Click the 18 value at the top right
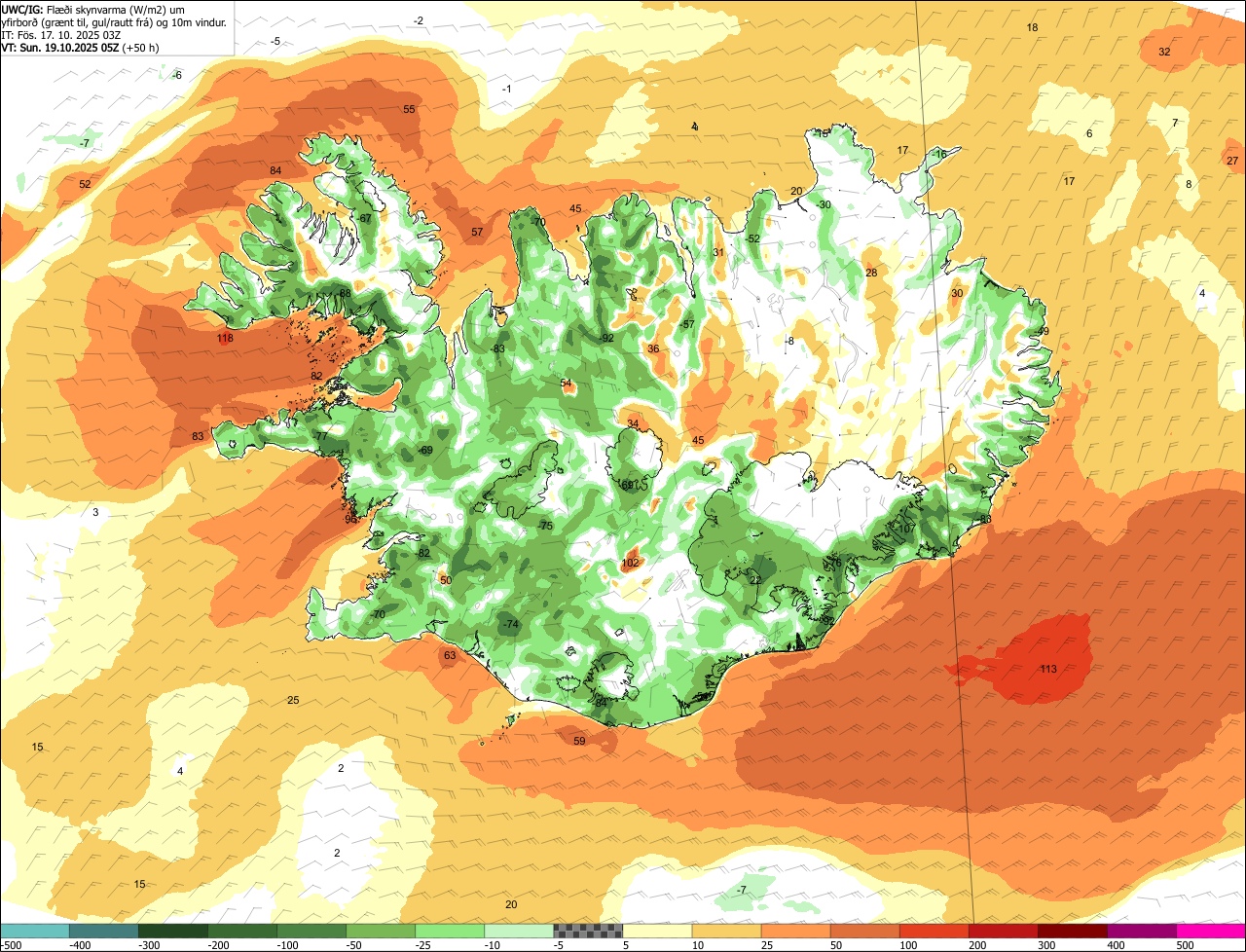Viewport: 1246px width, 952px height. coord(1033,27)
